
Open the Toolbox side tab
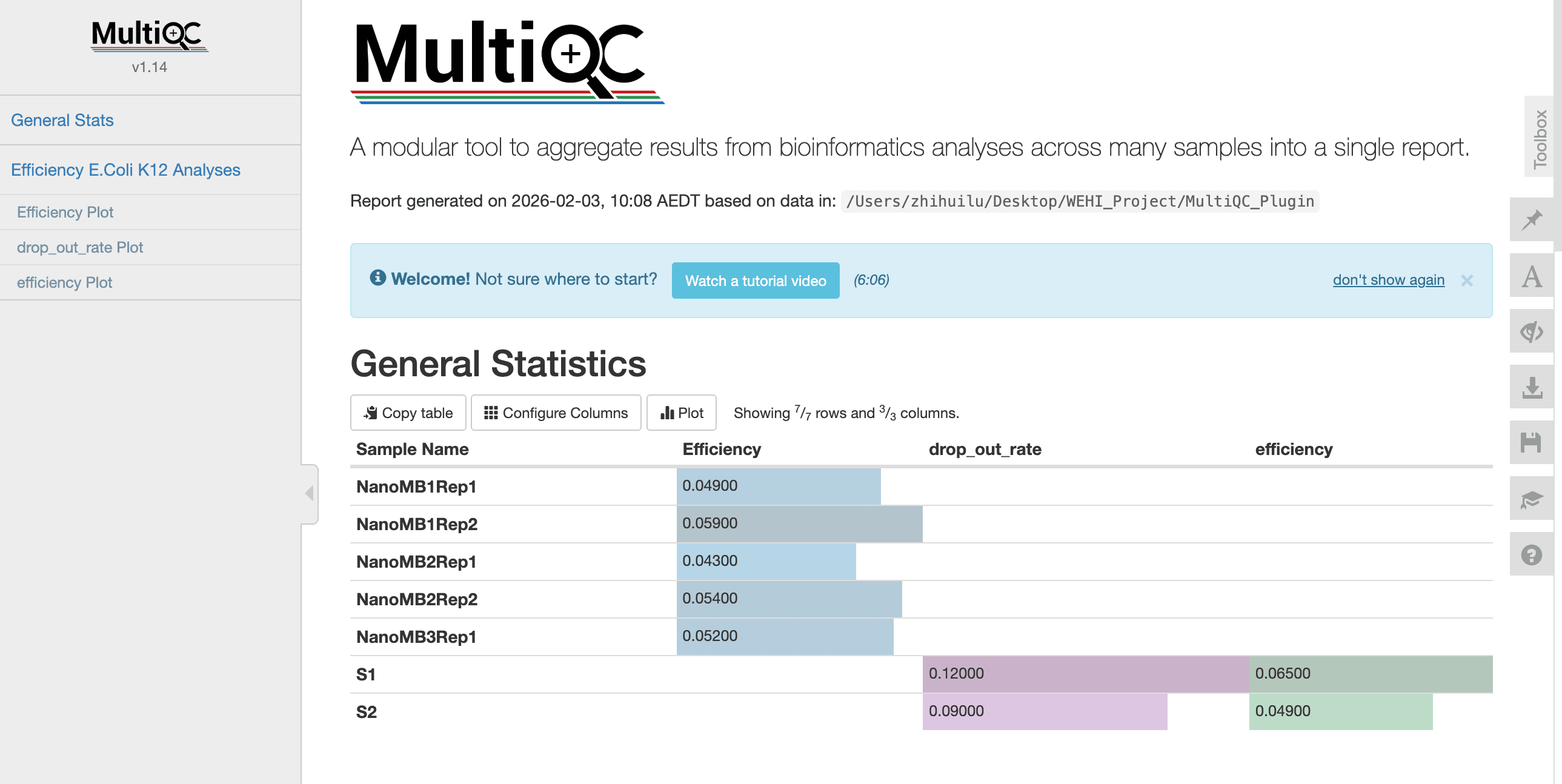1539,137
